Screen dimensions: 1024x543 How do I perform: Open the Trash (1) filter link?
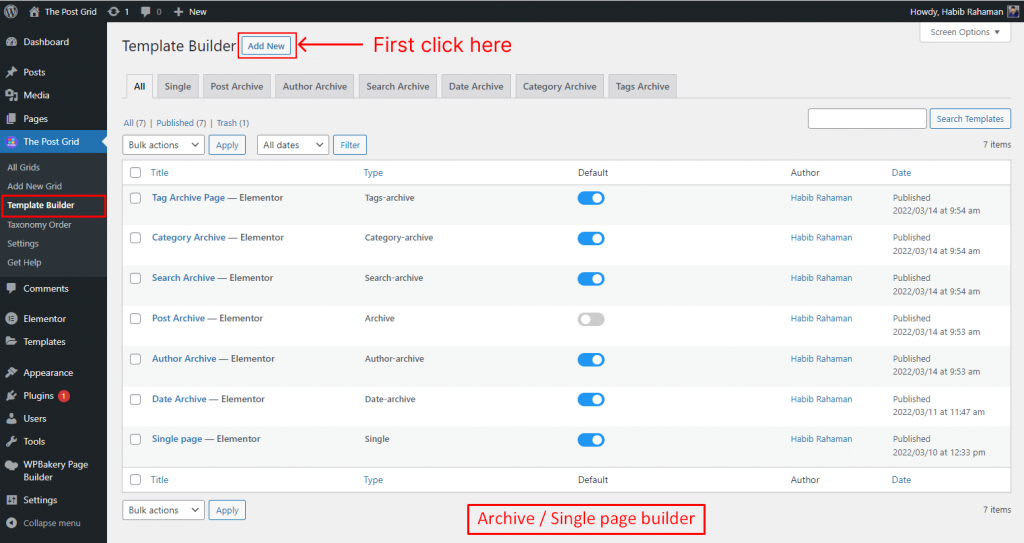[x=232, y=123]
